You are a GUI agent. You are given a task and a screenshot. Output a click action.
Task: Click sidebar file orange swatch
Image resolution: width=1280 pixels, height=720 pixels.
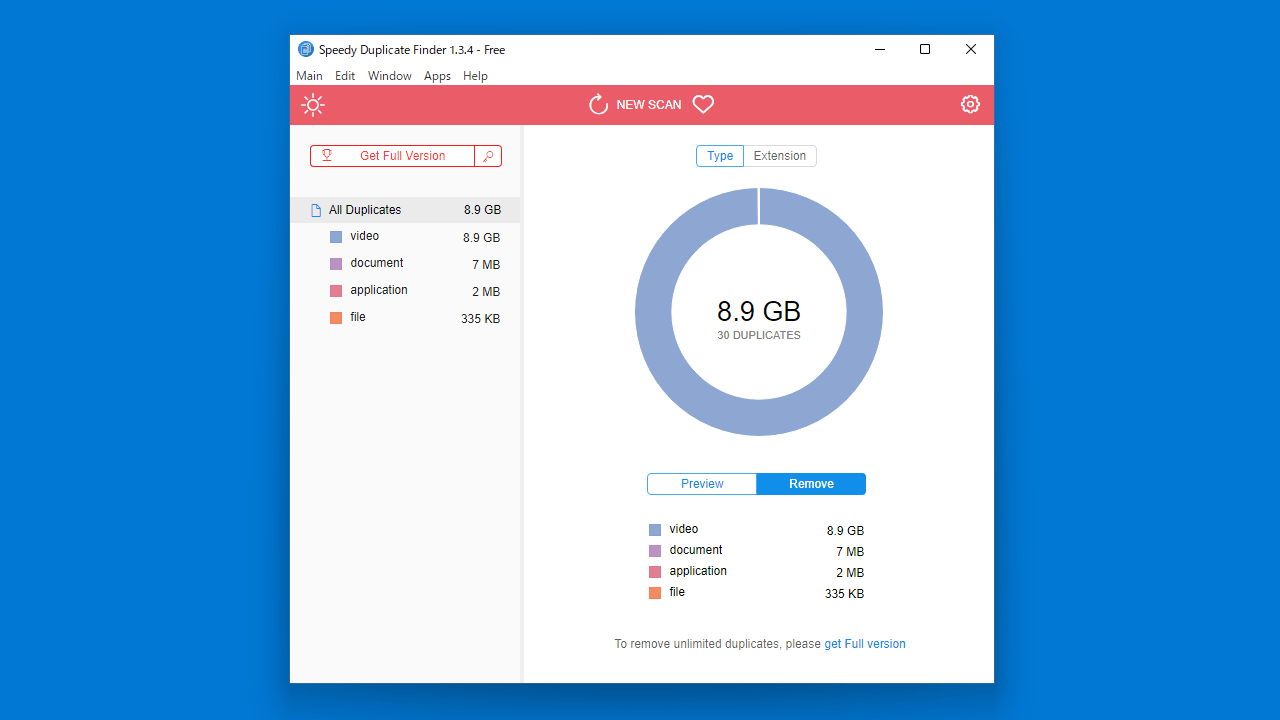(x=336, y=318)
